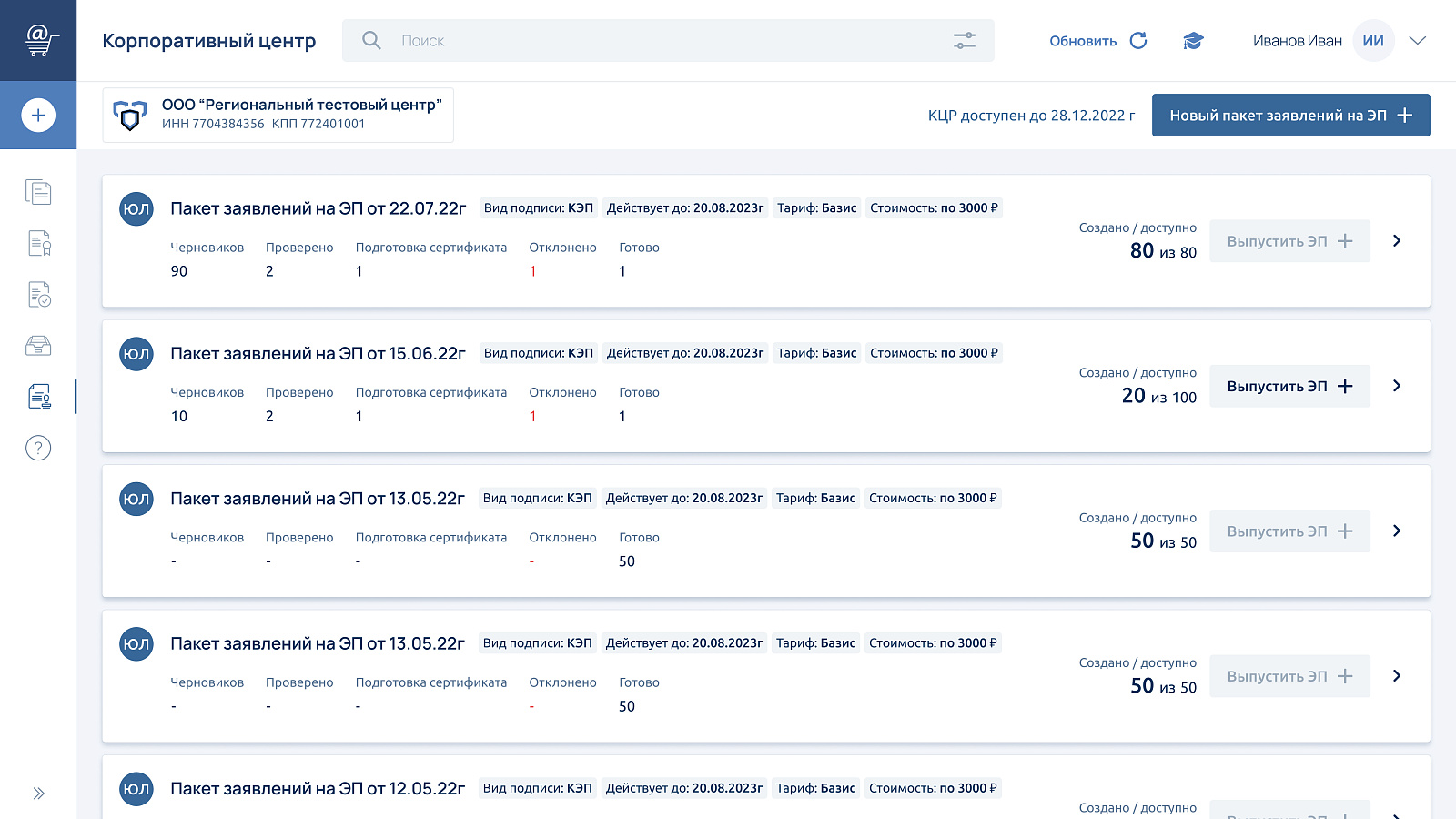Click red Отклонено count in 15.06.22 package
This screenshot has height=819, width=1456.
(x=532, y=416)
